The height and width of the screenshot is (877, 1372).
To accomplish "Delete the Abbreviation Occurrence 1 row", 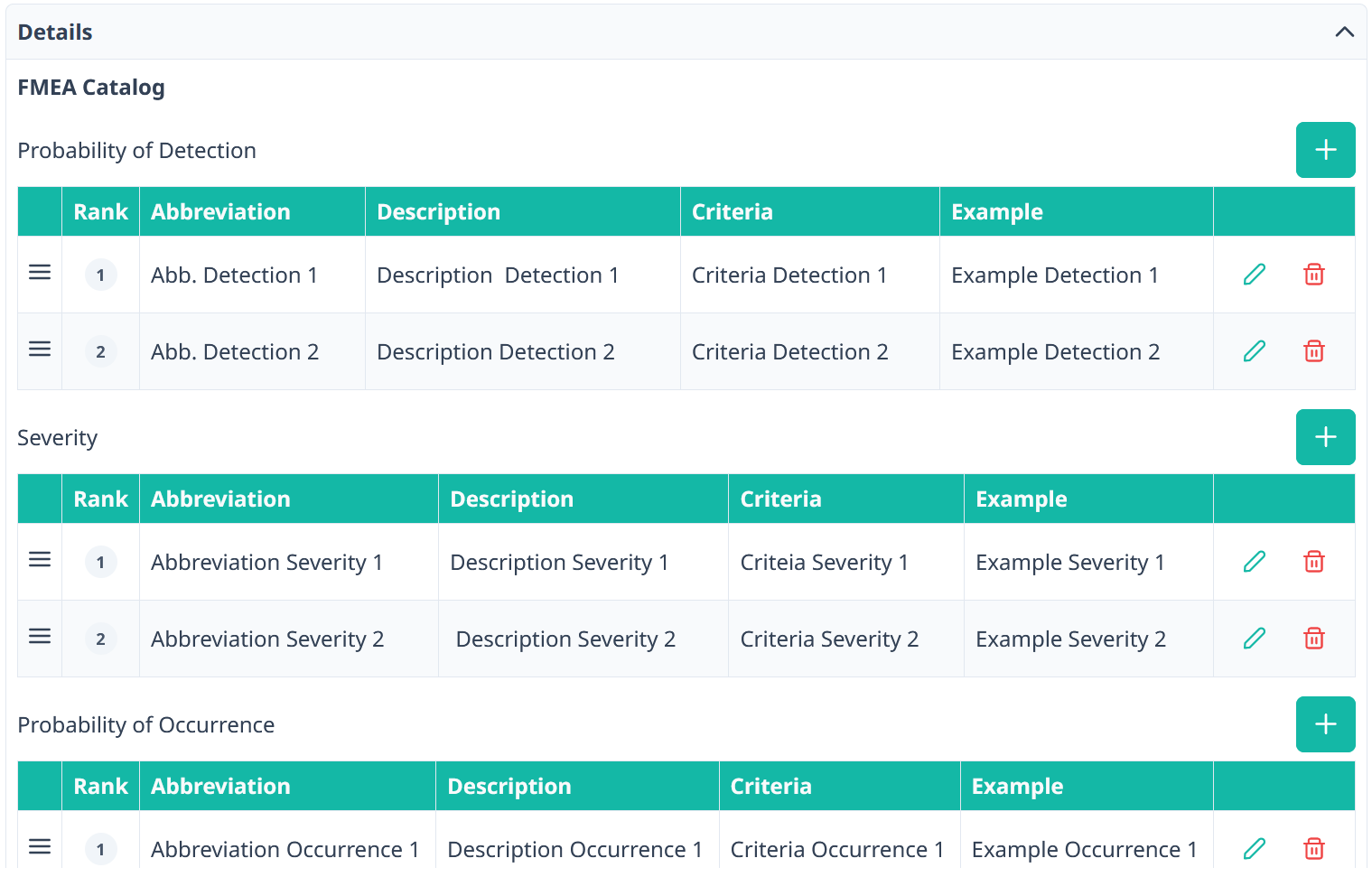I will tap(1314, 848).
